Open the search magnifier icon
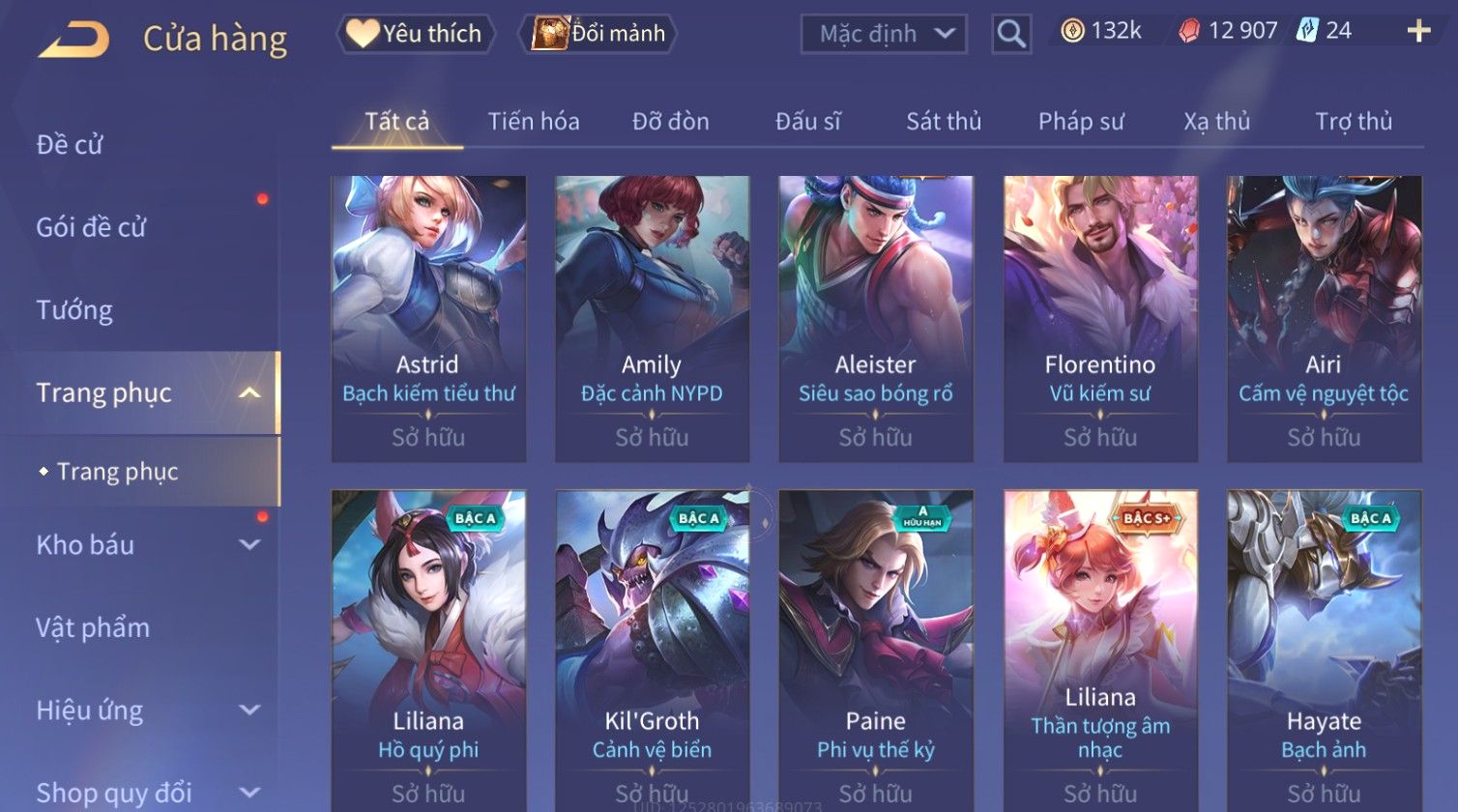 pyautogui.click(x=1011, y=34)
